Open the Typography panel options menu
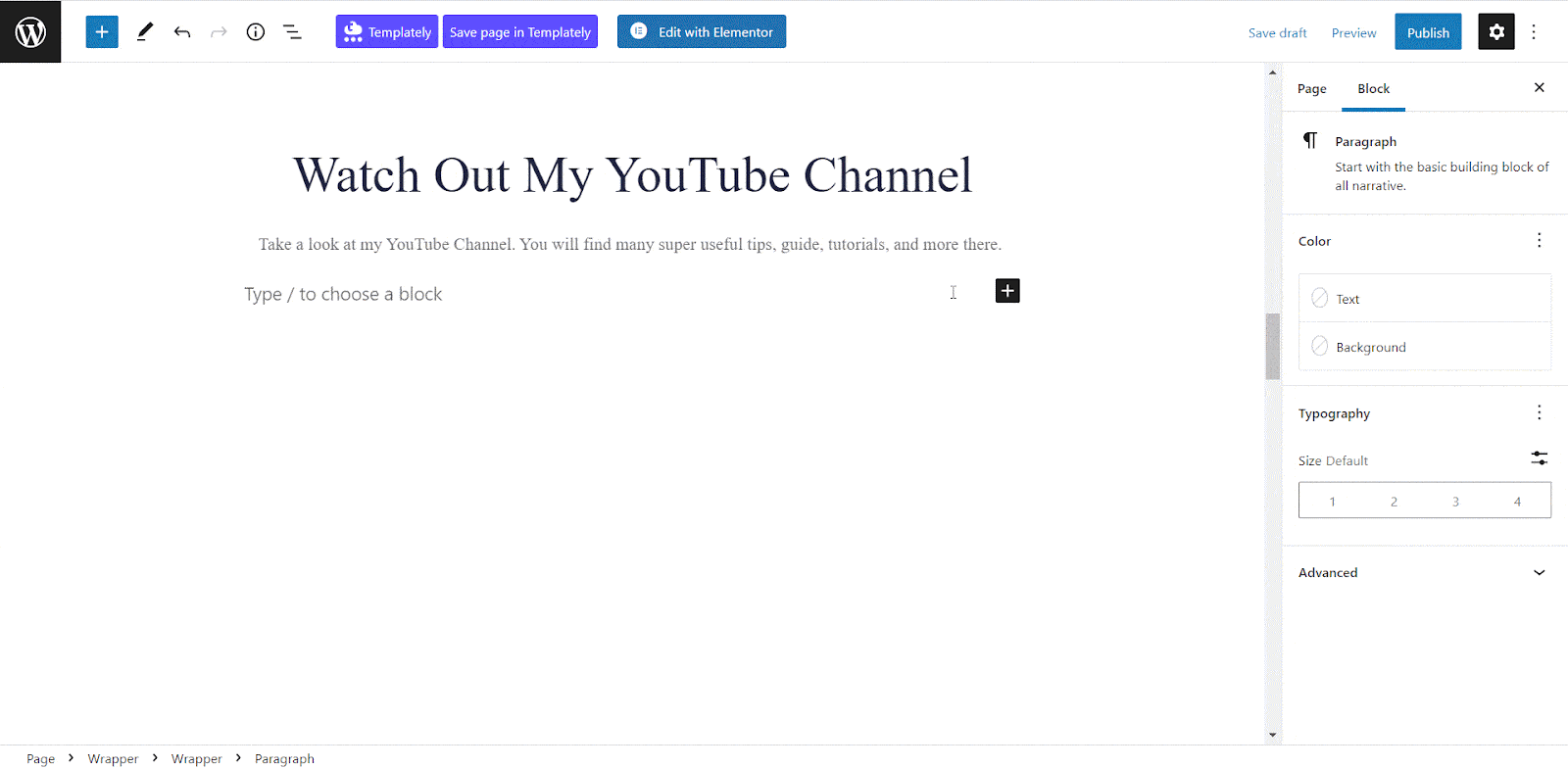 tap(1539, 413)
